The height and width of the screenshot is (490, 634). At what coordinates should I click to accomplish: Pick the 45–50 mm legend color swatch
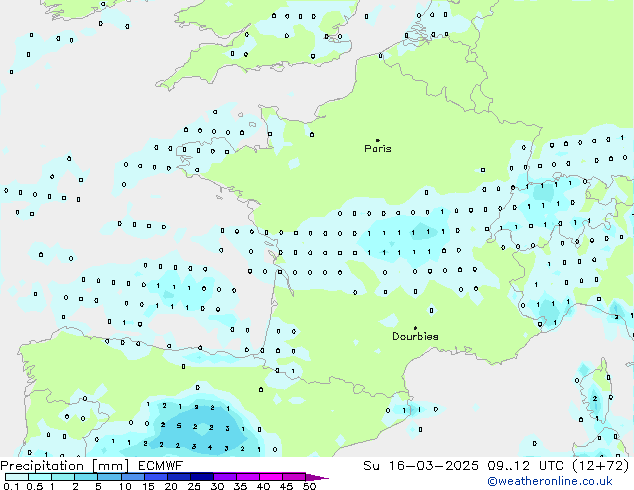tap(294, 477)
